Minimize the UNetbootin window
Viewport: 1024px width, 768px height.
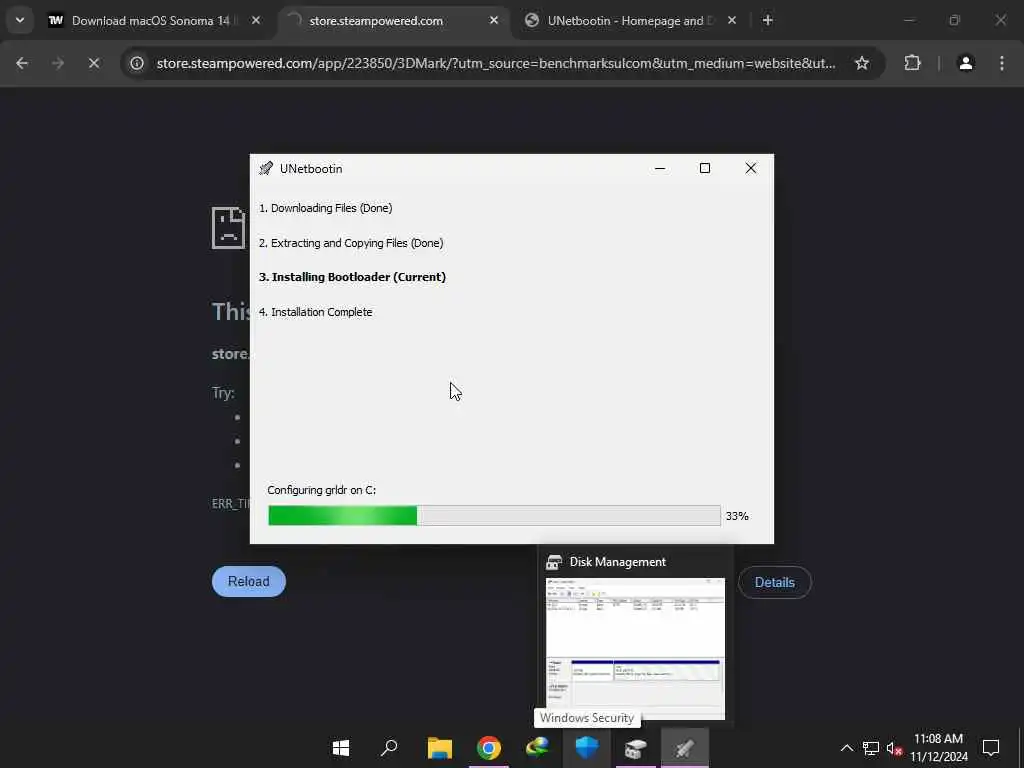pyautogui.click(x=660, y=168)
